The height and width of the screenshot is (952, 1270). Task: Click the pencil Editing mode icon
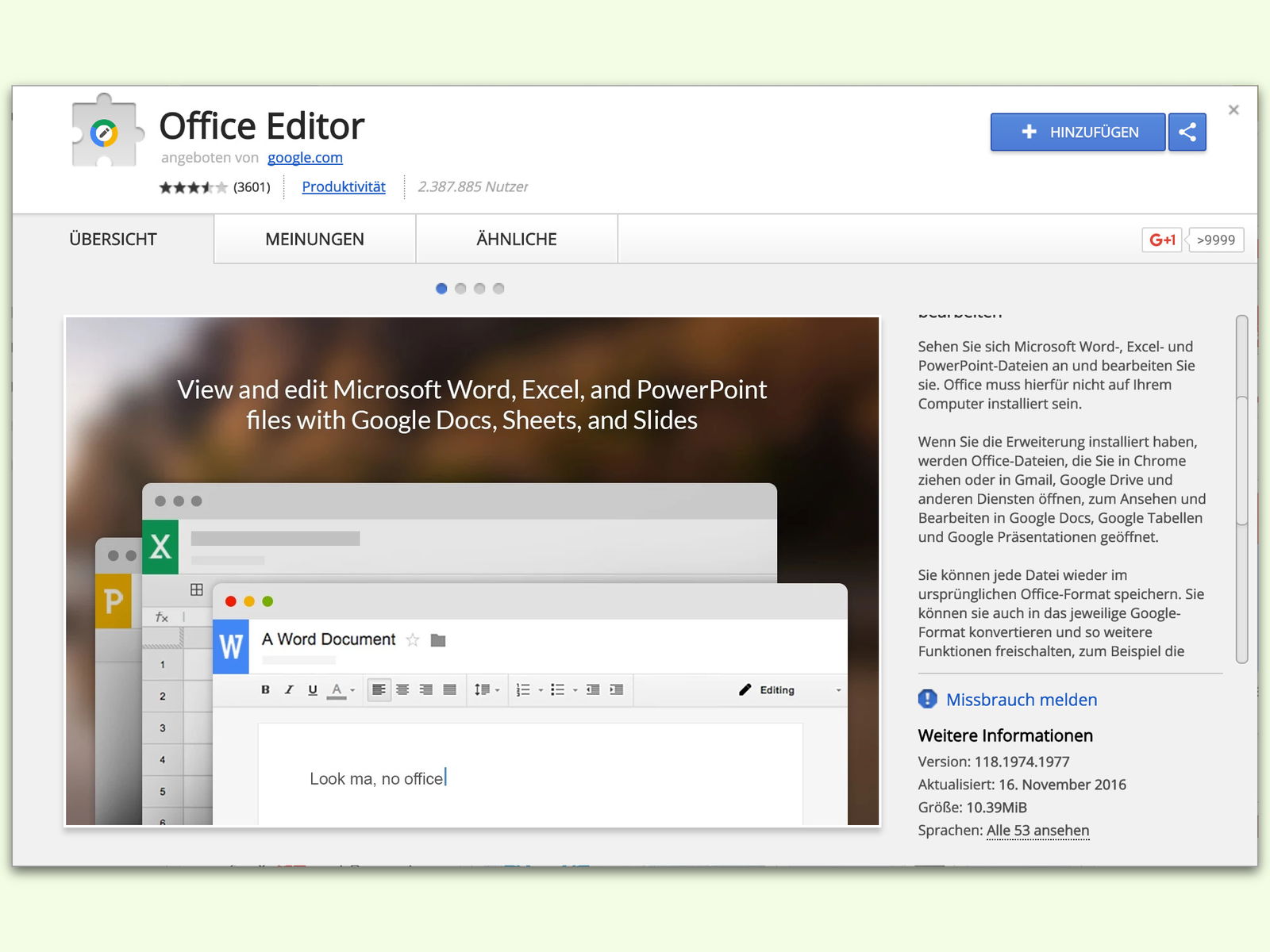click(745, 690)
